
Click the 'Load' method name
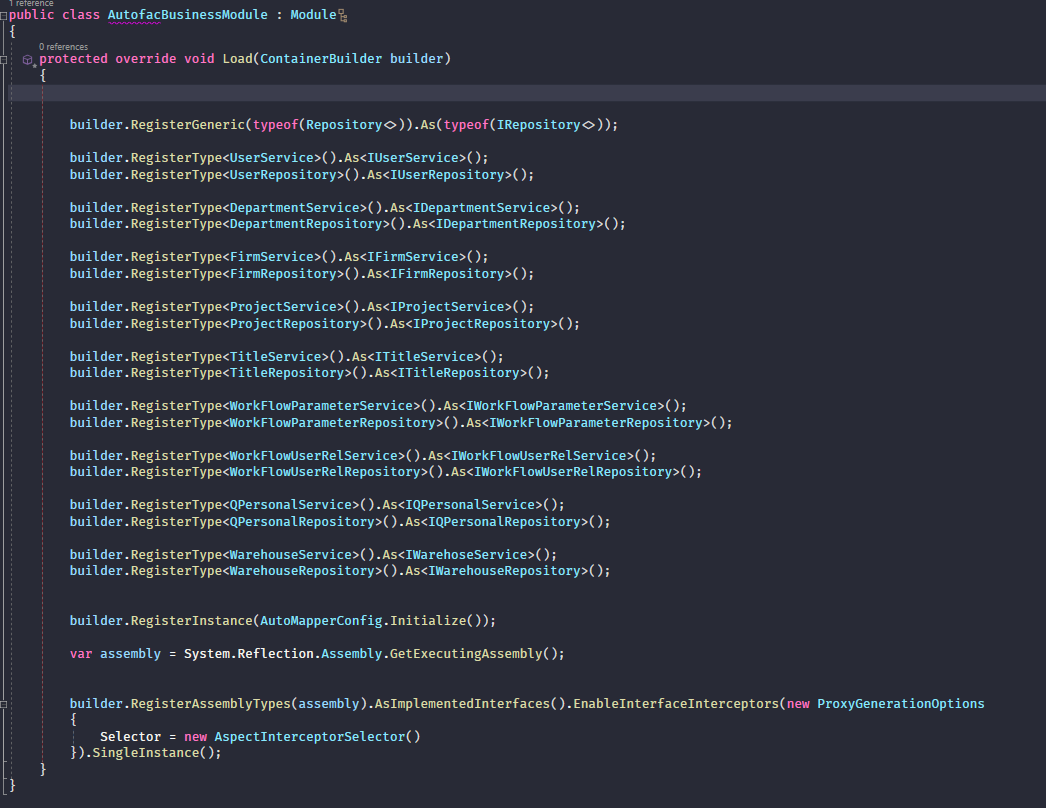(x=237, y=59)
